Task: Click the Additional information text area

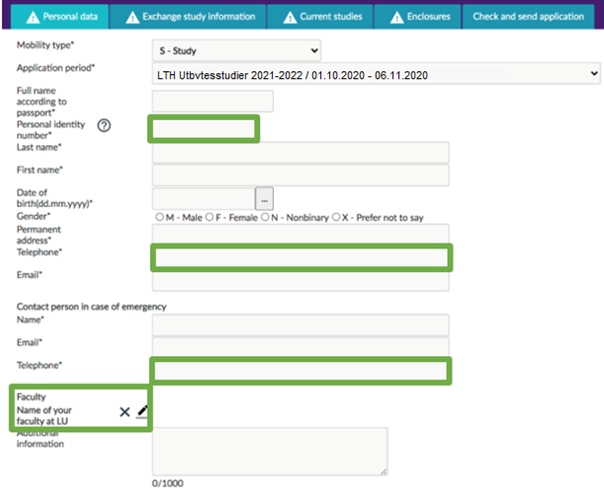Action: point(269,451)
